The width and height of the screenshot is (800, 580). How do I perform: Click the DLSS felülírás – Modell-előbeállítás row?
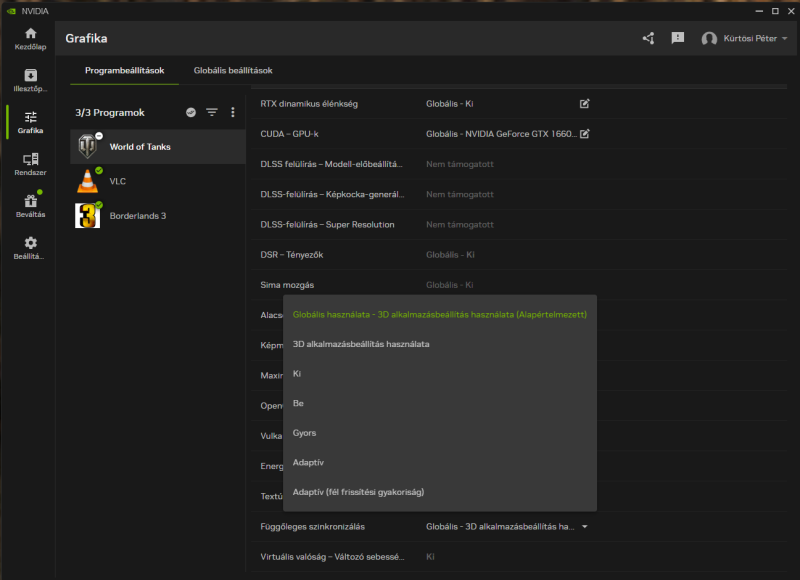pos(519,164)
